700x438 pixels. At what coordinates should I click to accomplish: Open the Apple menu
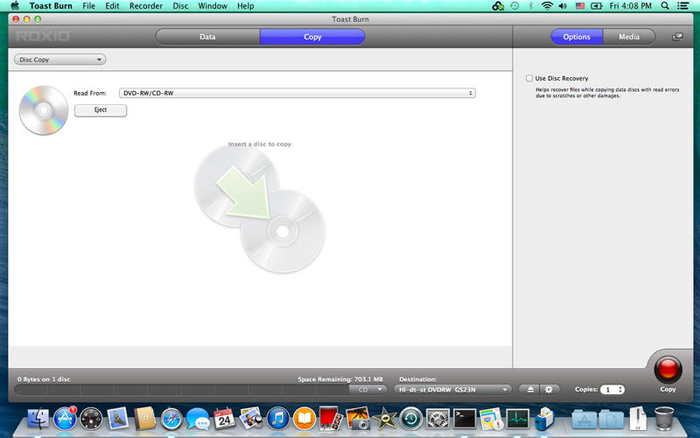[x=14, y=6]
